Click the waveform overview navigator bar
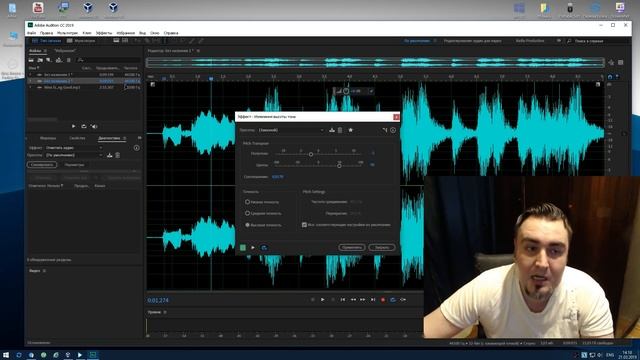Image resolution: width=640 pixels, height=360 pixels. click(375, 62)
